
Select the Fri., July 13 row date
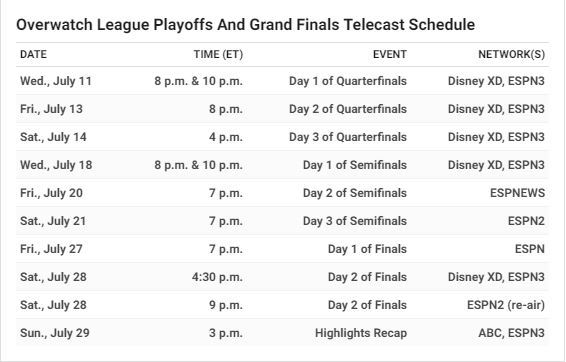point(51,109)
